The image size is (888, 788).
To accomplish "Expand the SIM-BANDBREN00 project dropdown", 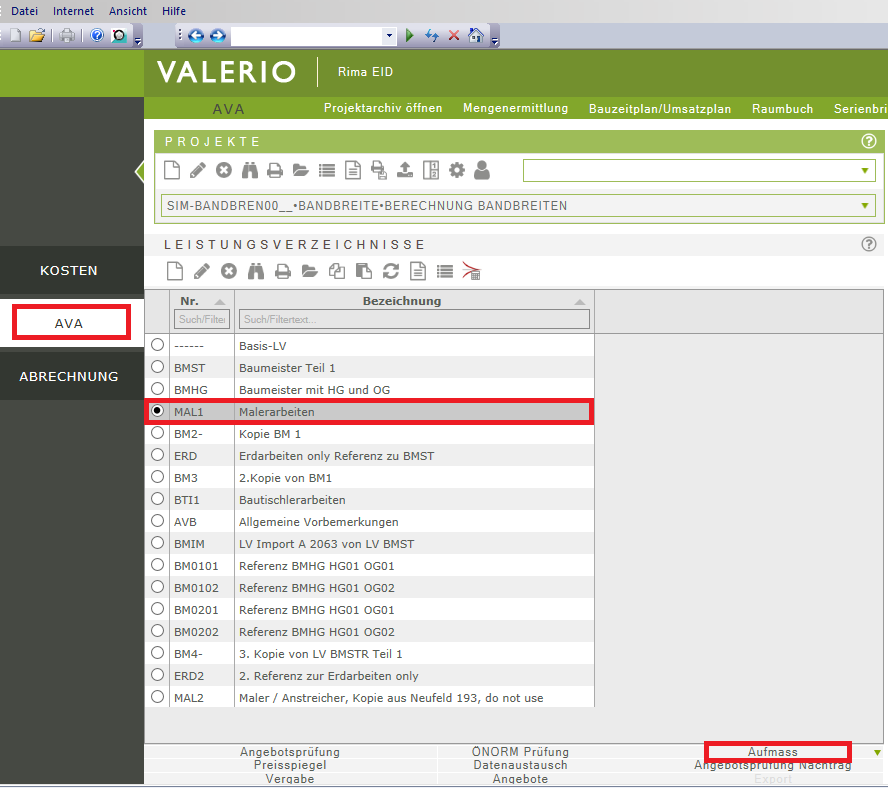I will 864,206.
